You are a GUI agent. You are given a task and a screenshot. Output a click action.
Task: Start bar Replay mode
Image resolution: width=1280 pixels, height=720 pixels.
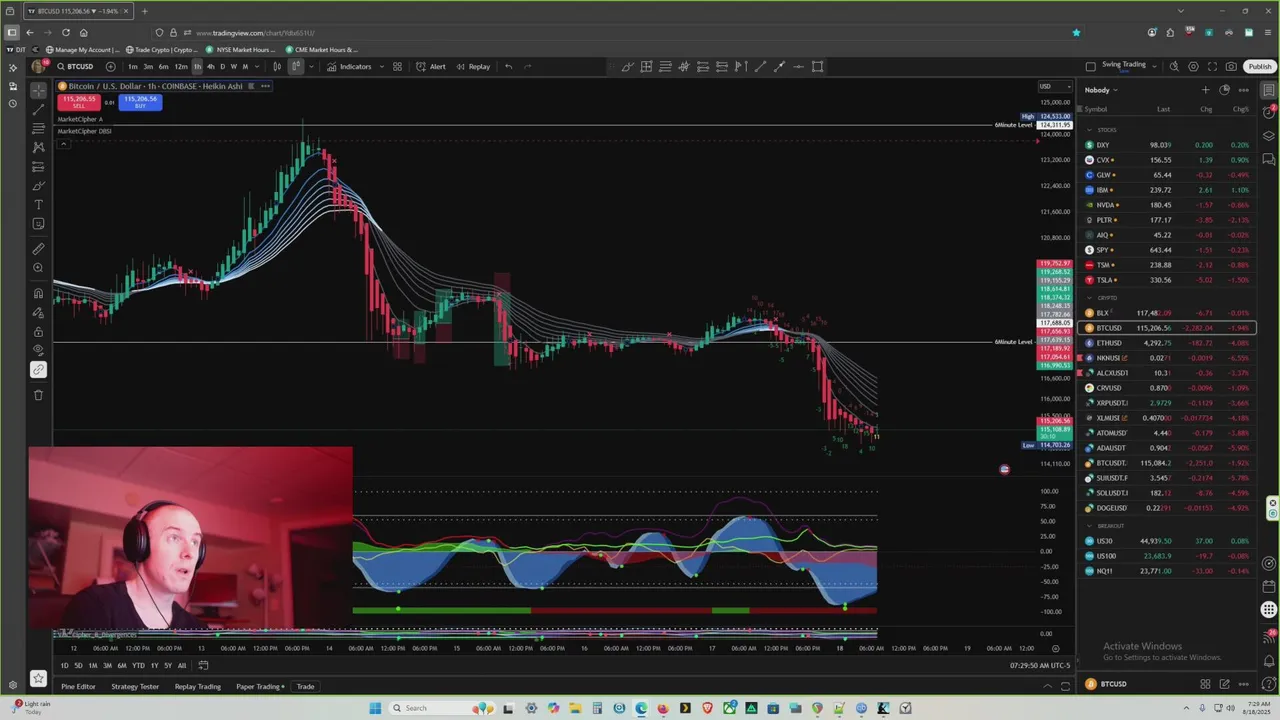[473, 67]
